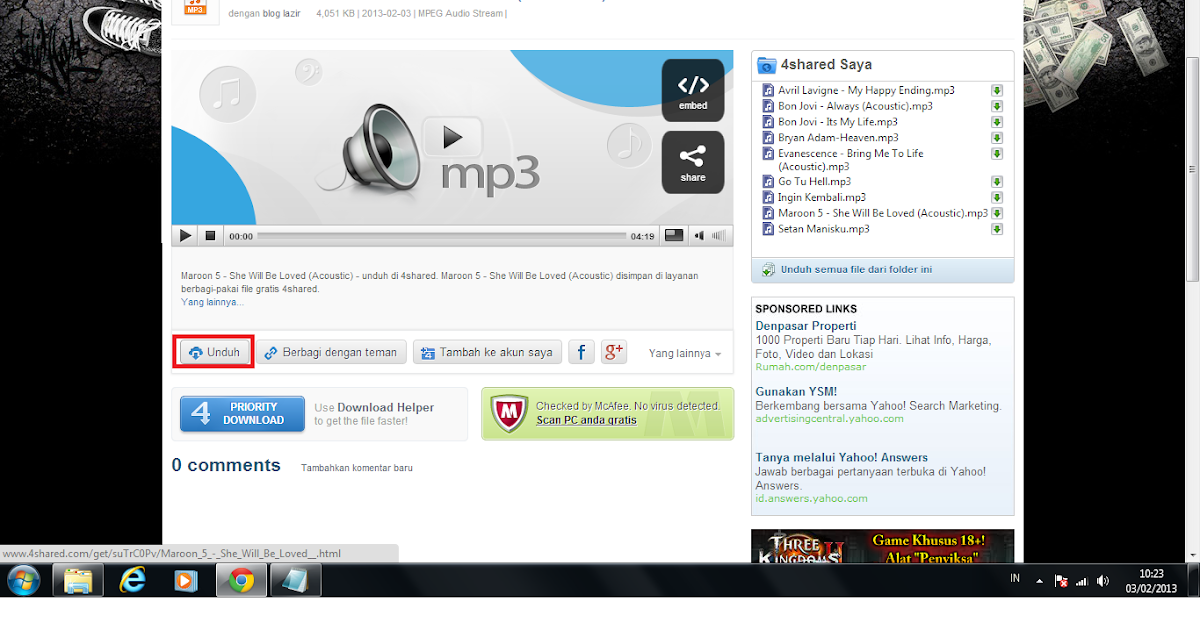Click Tambah ke akun saya button

pos(487,352)
